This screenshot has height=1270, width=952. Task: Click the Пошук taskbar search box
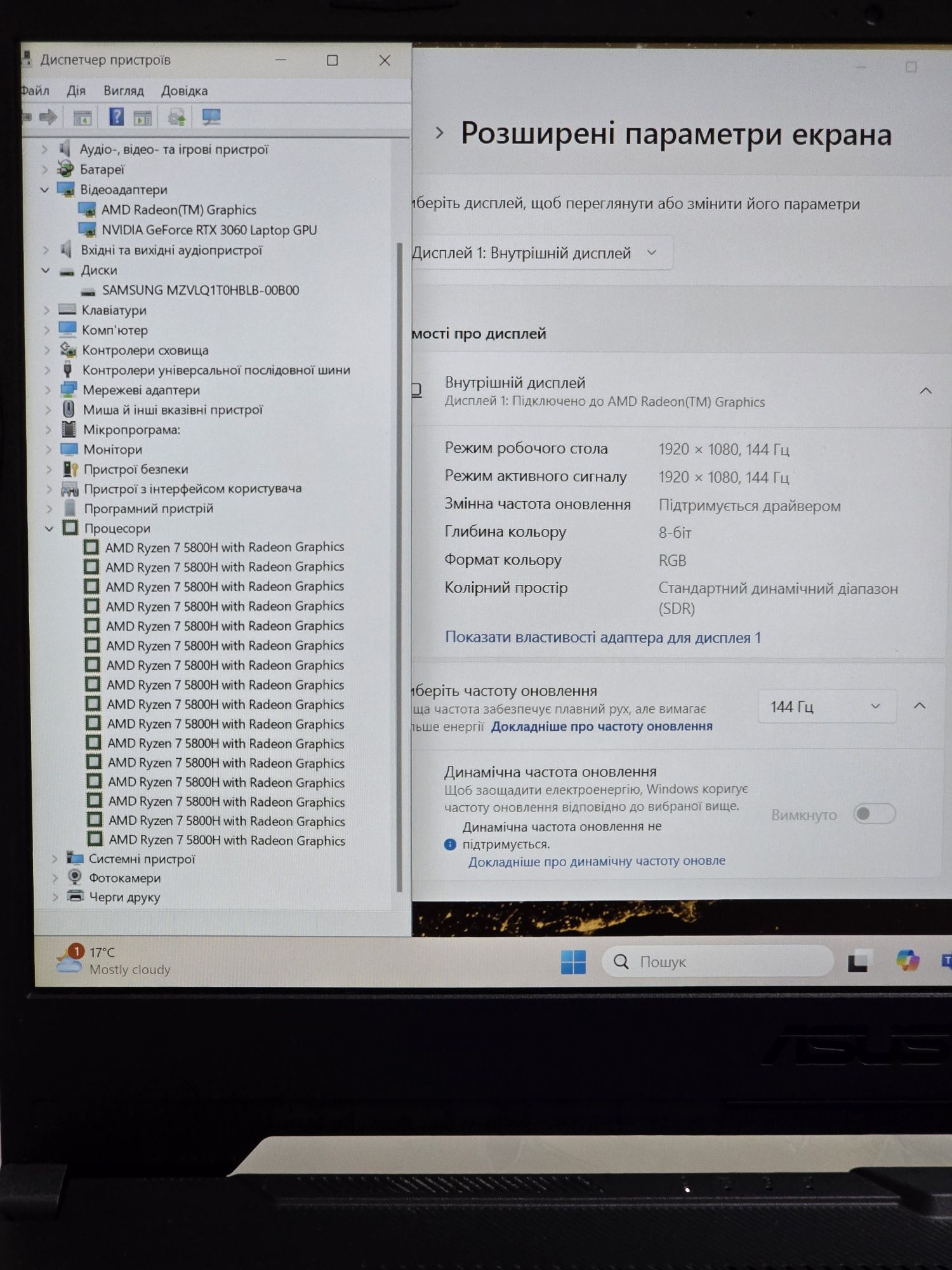(717, 961)
